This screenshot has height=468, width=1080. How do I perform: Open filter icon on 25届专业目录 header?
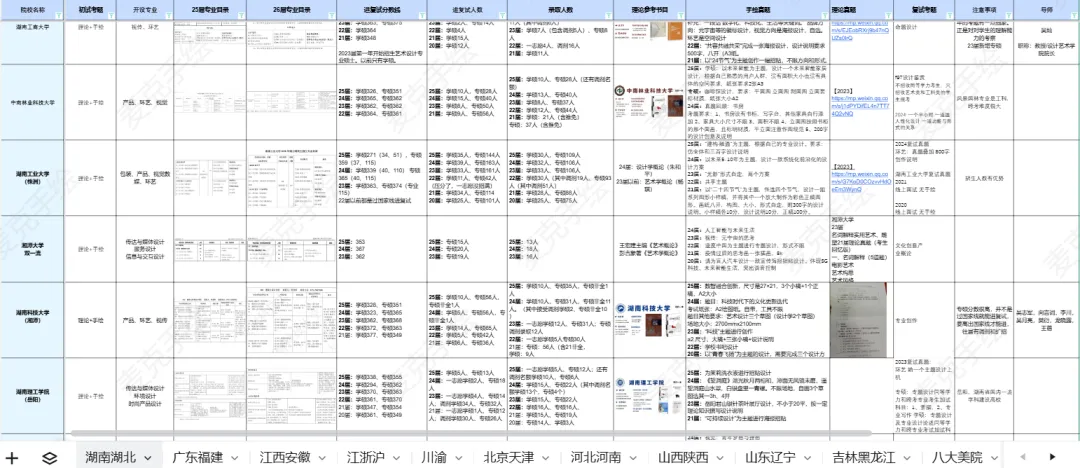tap(240, 14)
